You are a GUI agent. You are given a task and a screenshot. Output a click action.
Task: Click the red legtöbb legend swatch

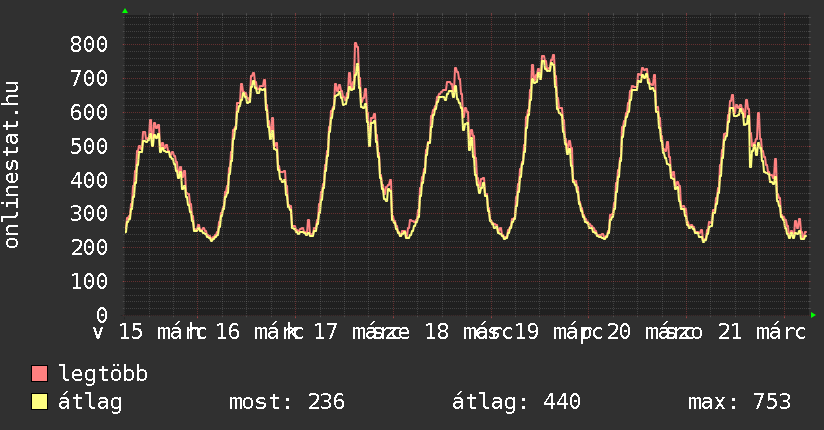[40, 375]
